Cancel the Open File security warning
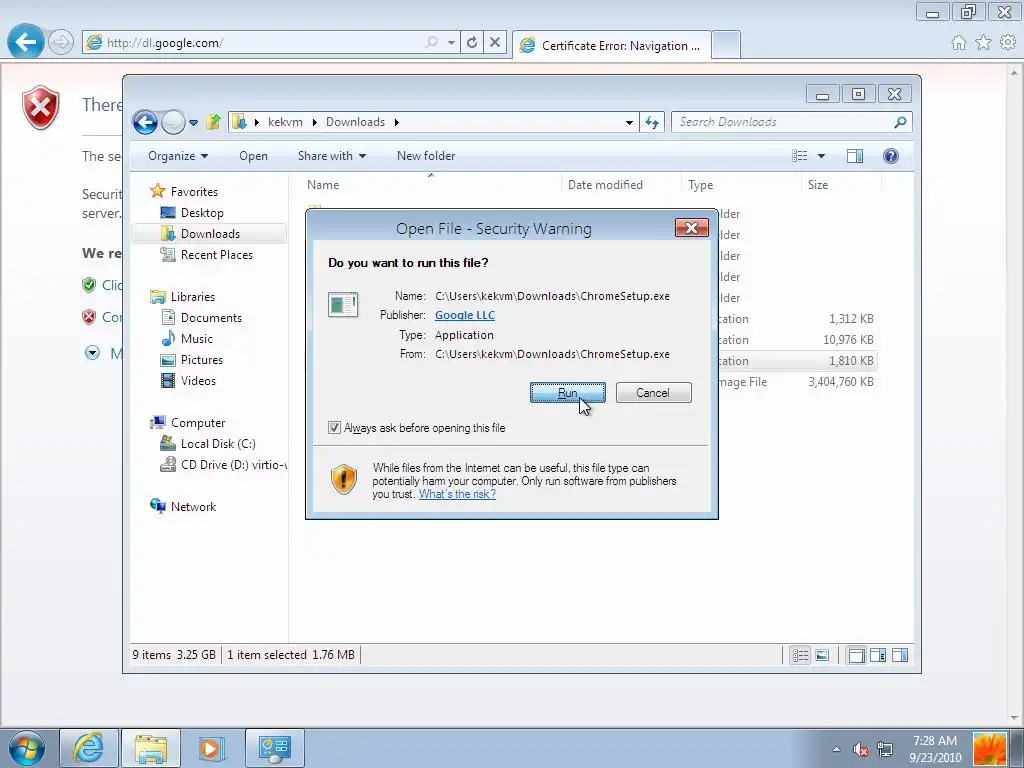The height and width of the screenshot is (768, 1024). coord(653,392)
